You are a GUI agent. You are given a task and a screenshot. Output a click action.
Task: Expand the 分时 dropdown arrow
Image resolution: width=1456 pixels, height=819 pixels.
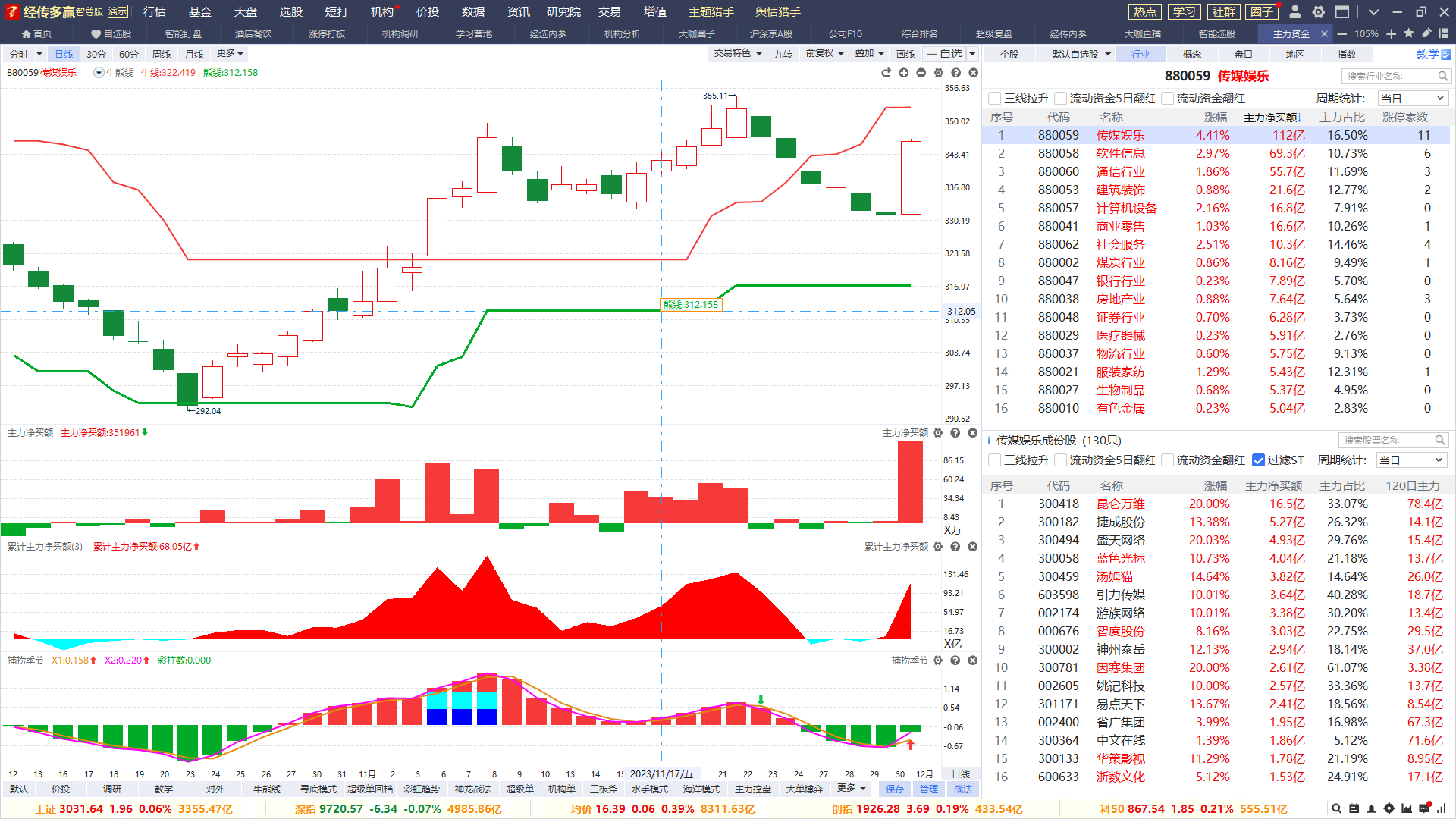39,54
